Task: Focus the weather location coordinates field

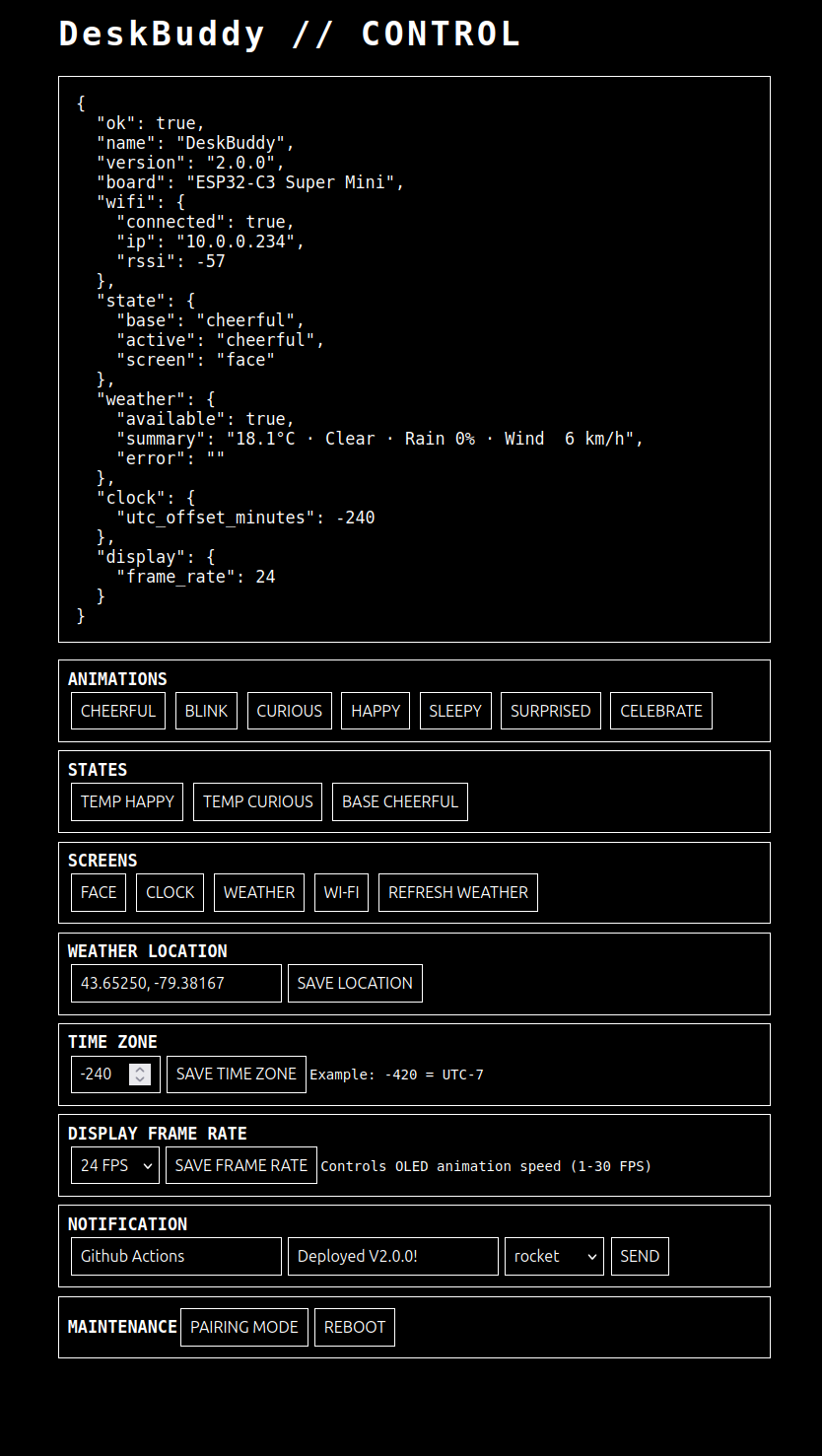Action: click(x=176, y=983)
